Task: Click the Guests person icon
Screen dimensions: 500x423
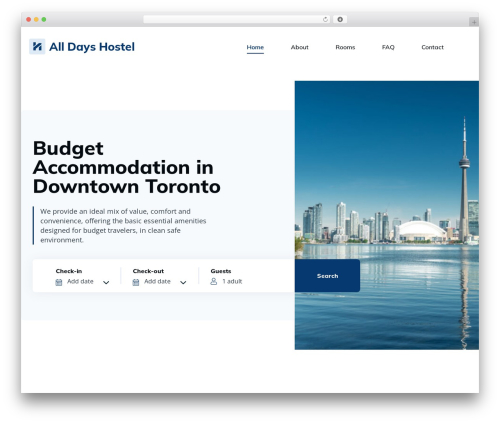Action: (x=214, y=282)
